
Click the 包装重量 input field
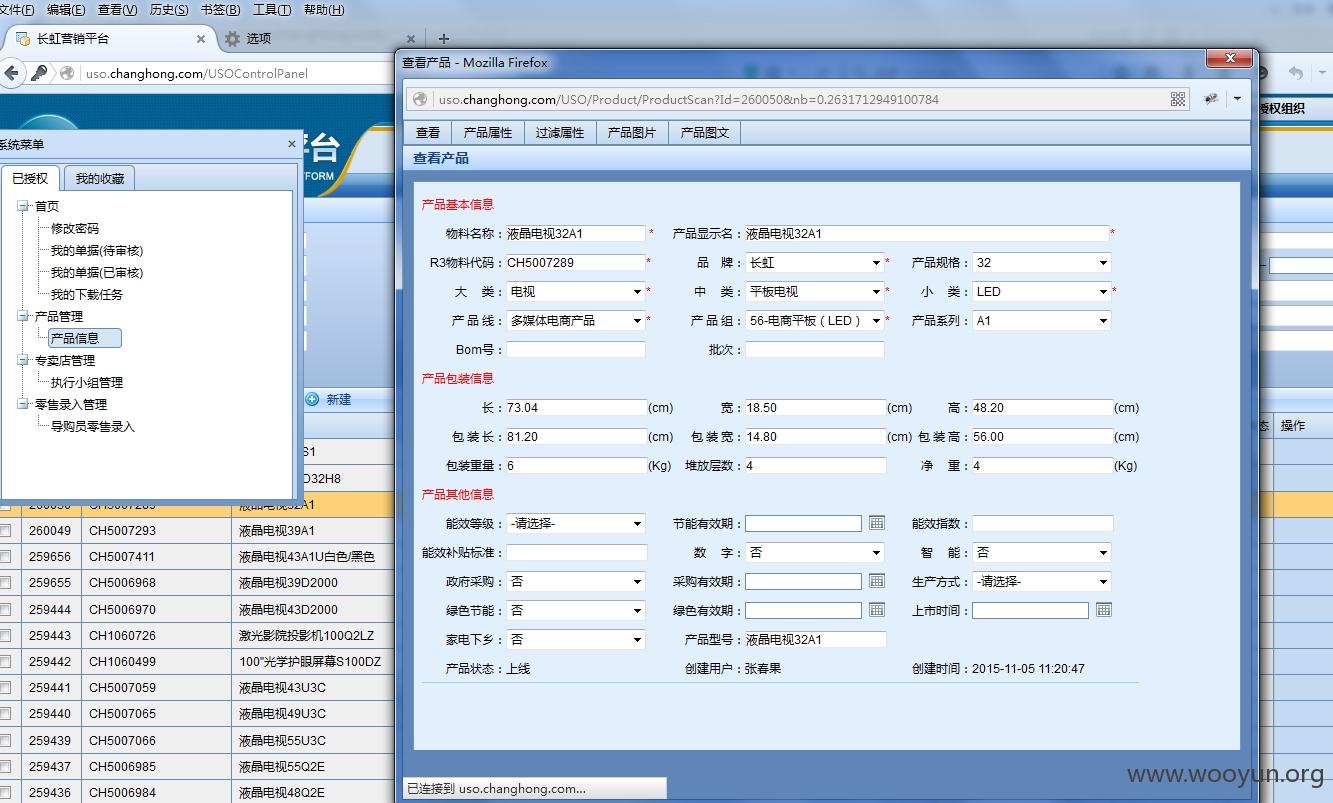(576, 466)
